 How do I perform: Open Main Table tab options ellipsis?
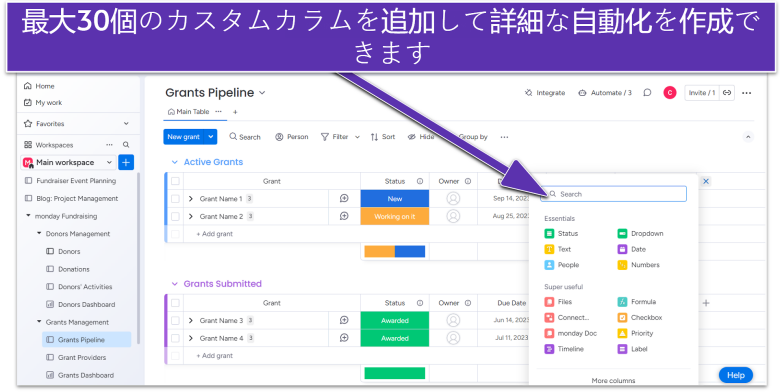tap(218, 111)
